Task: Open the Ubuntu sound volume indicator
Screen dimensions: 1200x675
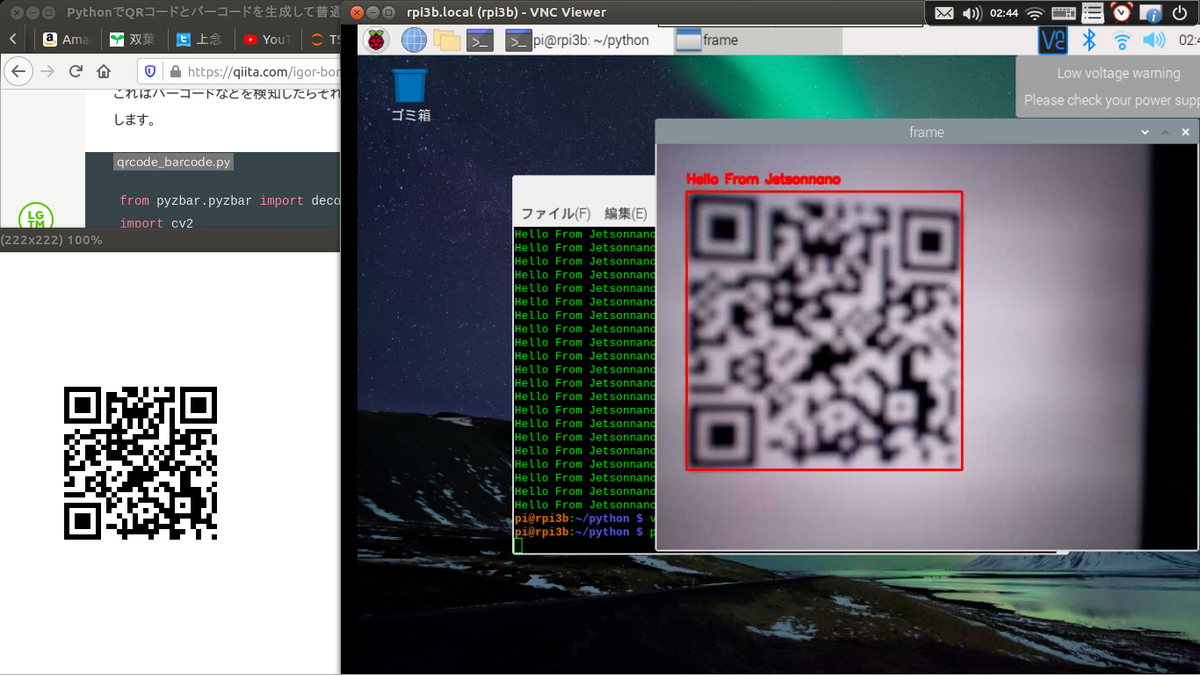Action: tap(972, 13)
